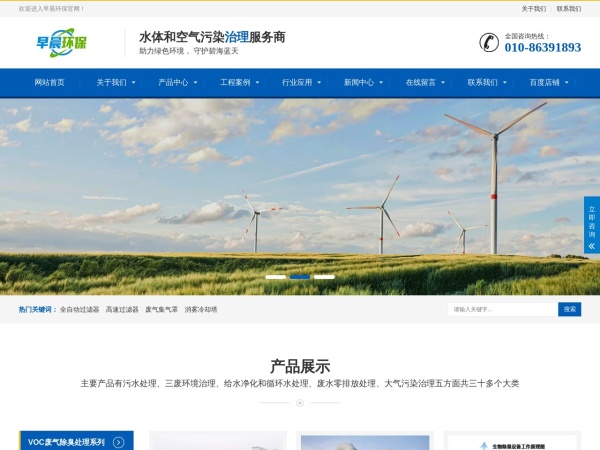Open 新闻中心 navigation menu item
The image size is (600, 450).
pyautogui.click(x=359, y=82)
